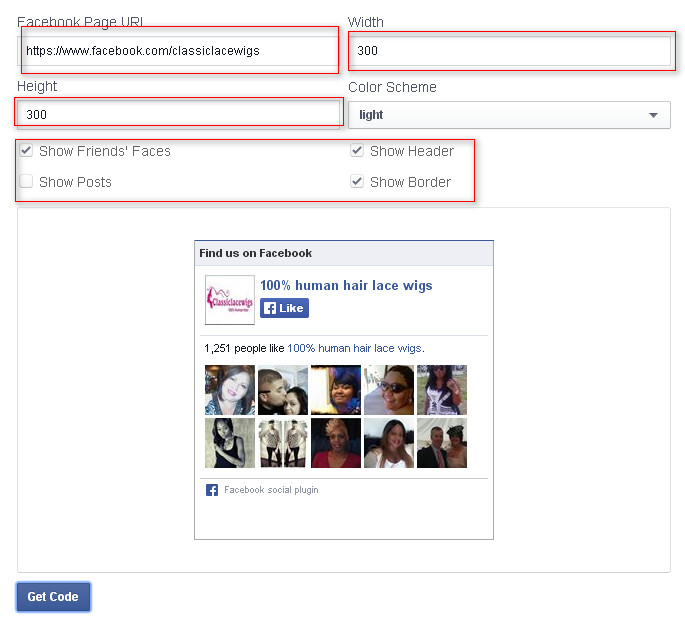Toggle the Show Border checkbox
685x629 pixels.
[357, 181]
